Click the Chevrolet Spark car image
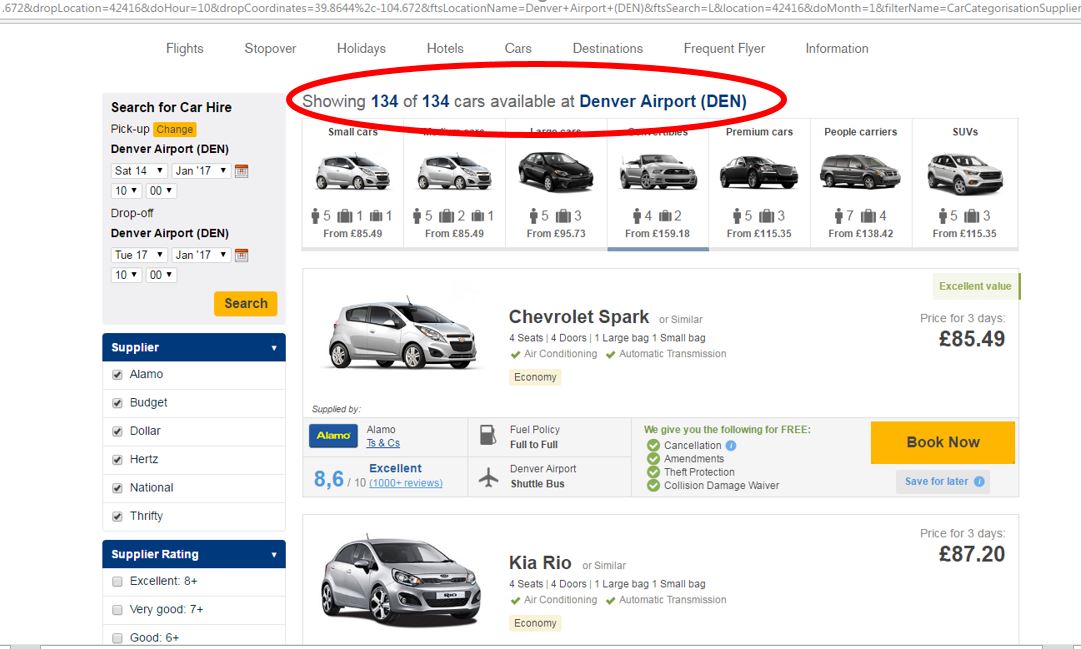This screenshot has height=649, width=1081. (x=403, y=334)
